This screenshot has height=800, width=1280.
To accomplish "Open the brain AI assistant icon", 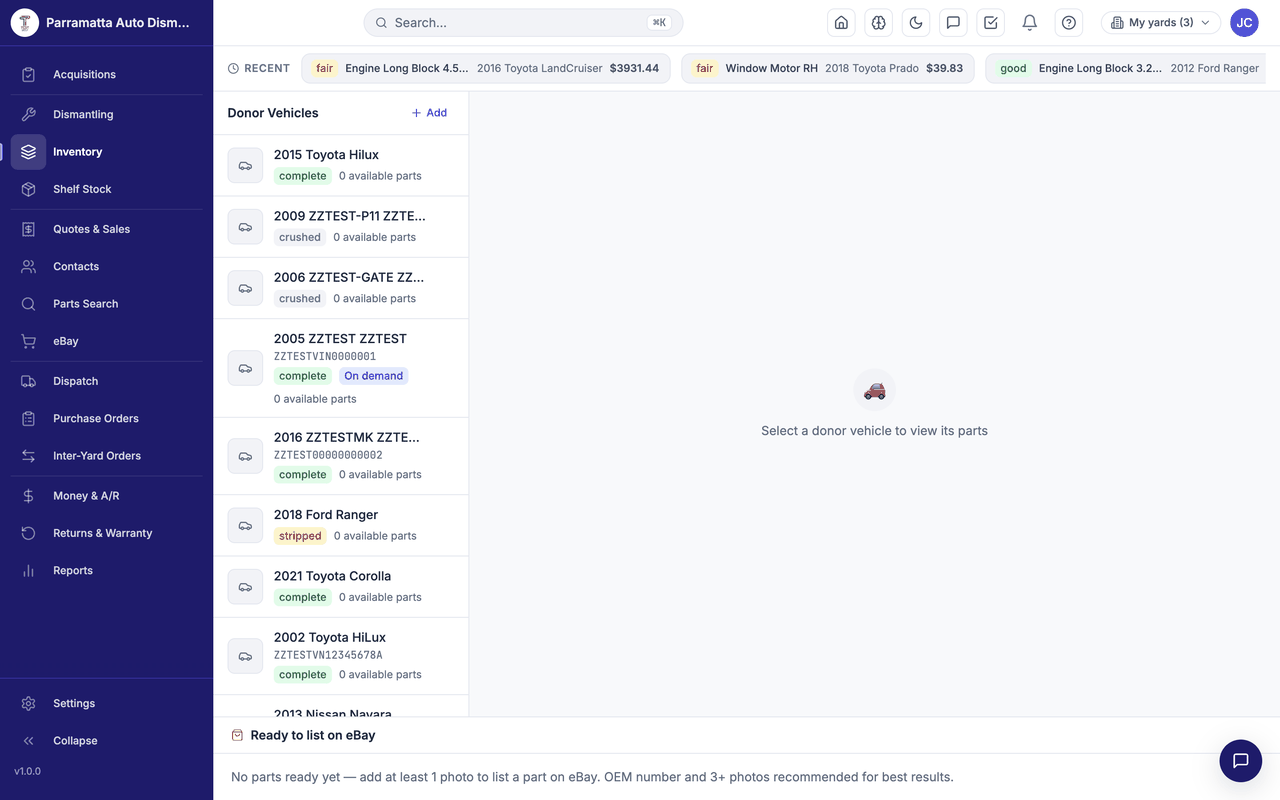I will pos(879,22).
